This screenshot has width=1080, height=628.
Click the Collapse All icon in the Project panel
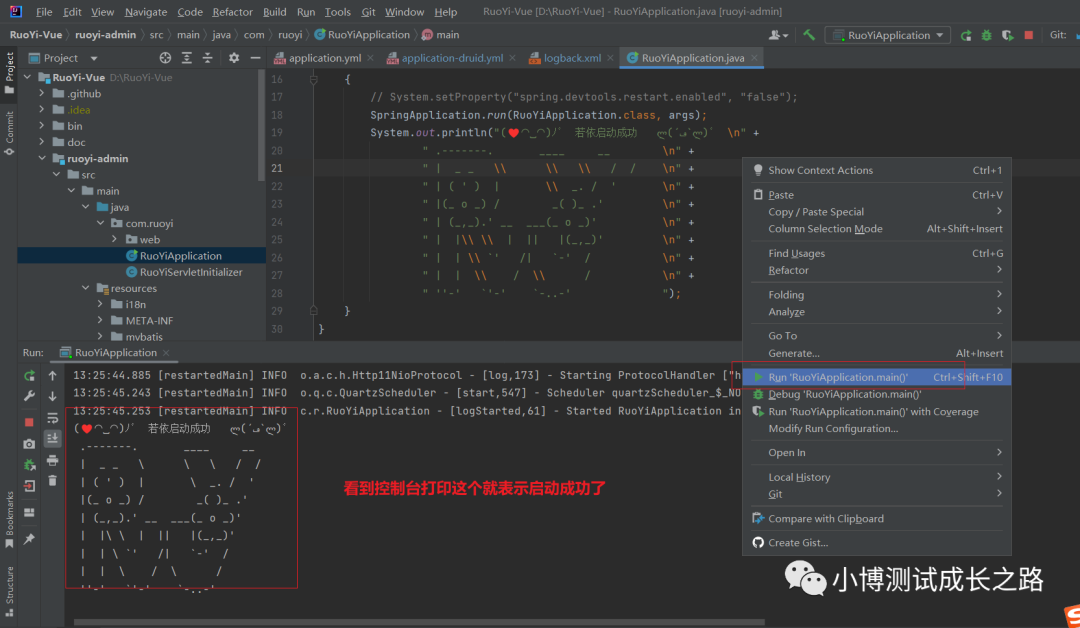point(207,58)
